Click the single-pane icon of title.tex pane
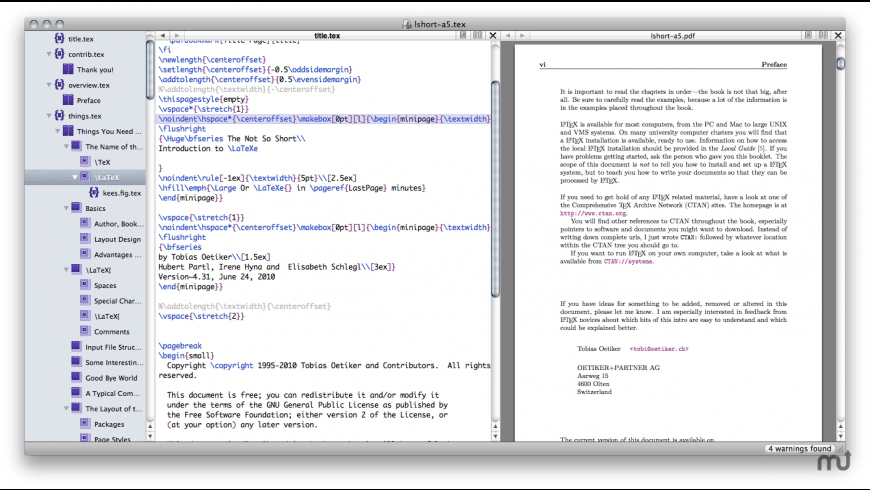Screen dimensions: 870x490 coord(463,35)
